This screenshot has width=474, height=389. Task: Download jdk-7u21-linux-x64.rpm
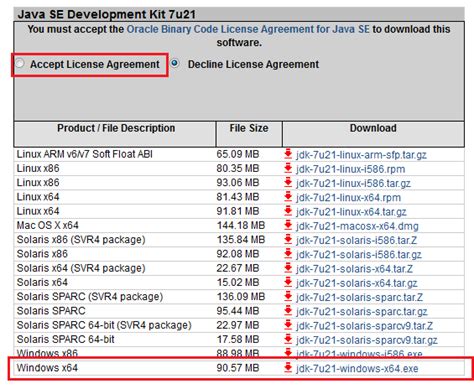(x=348, y=198)
